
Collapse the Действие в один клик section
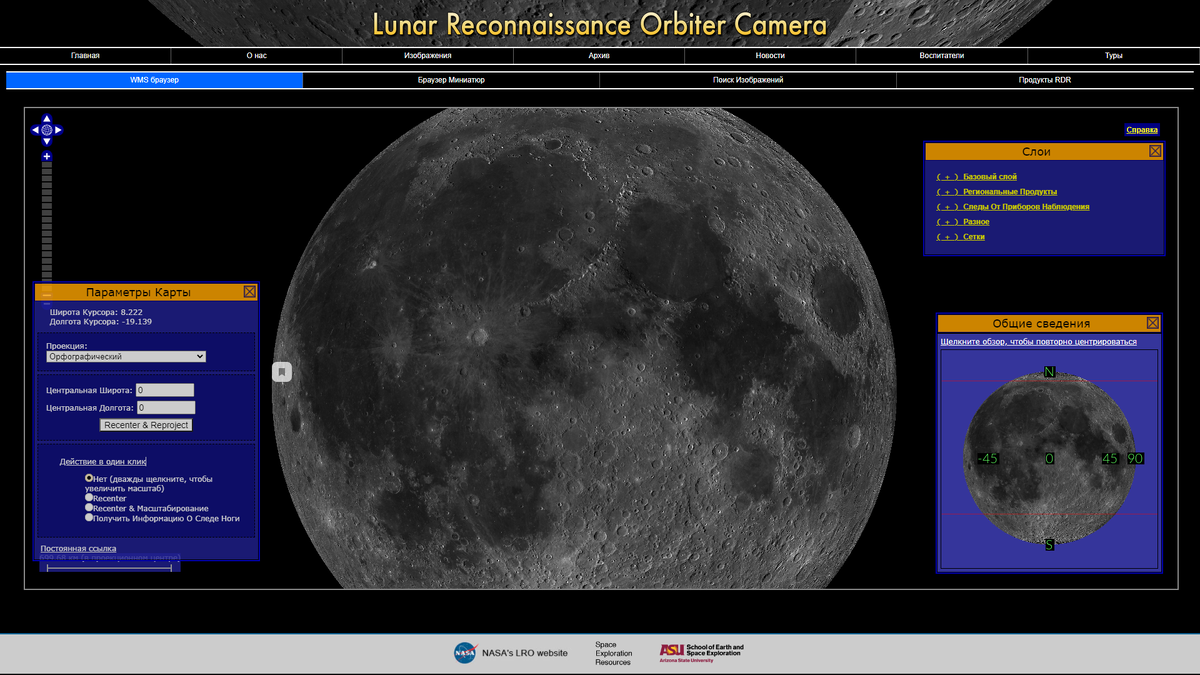click(103, 461)
